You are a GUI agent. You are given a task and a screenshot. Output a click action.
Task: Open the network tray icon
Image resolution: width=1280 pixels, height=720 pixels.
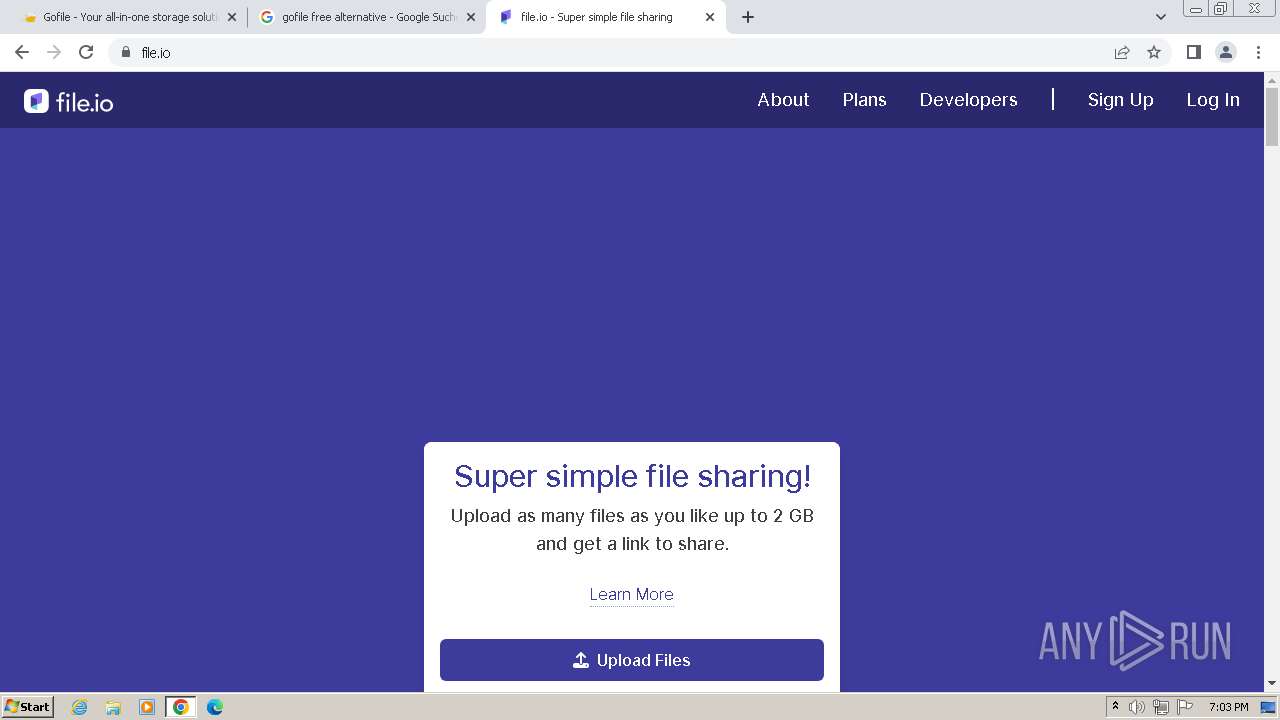tap(1161, 707)
